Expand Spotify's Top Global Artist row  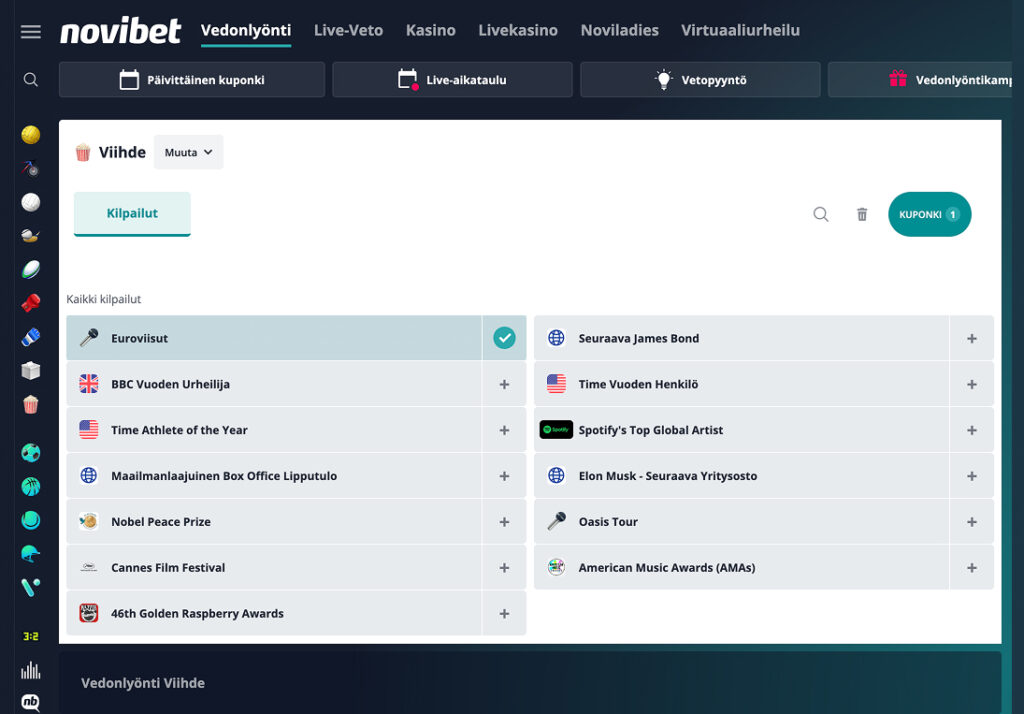(741, 430)
